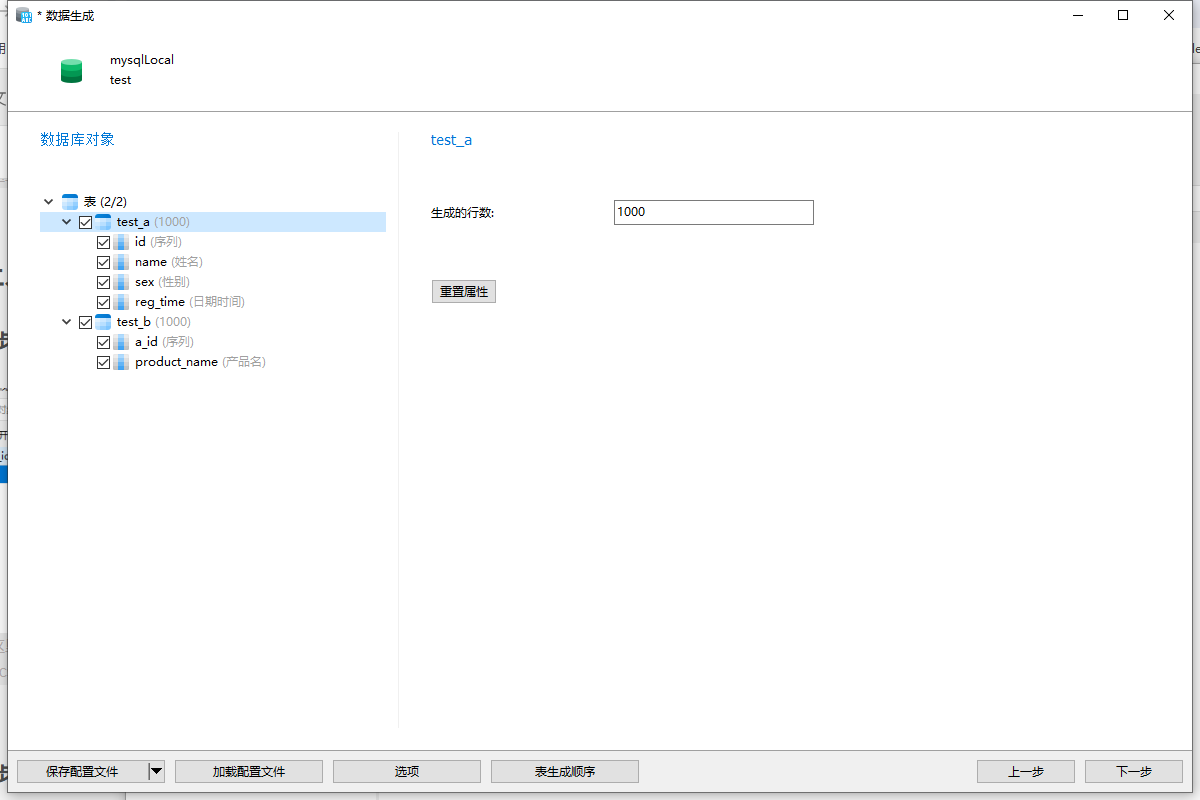Click the column icon beside reg_time
Screen dimensions: 1200x800
[121, 302]
